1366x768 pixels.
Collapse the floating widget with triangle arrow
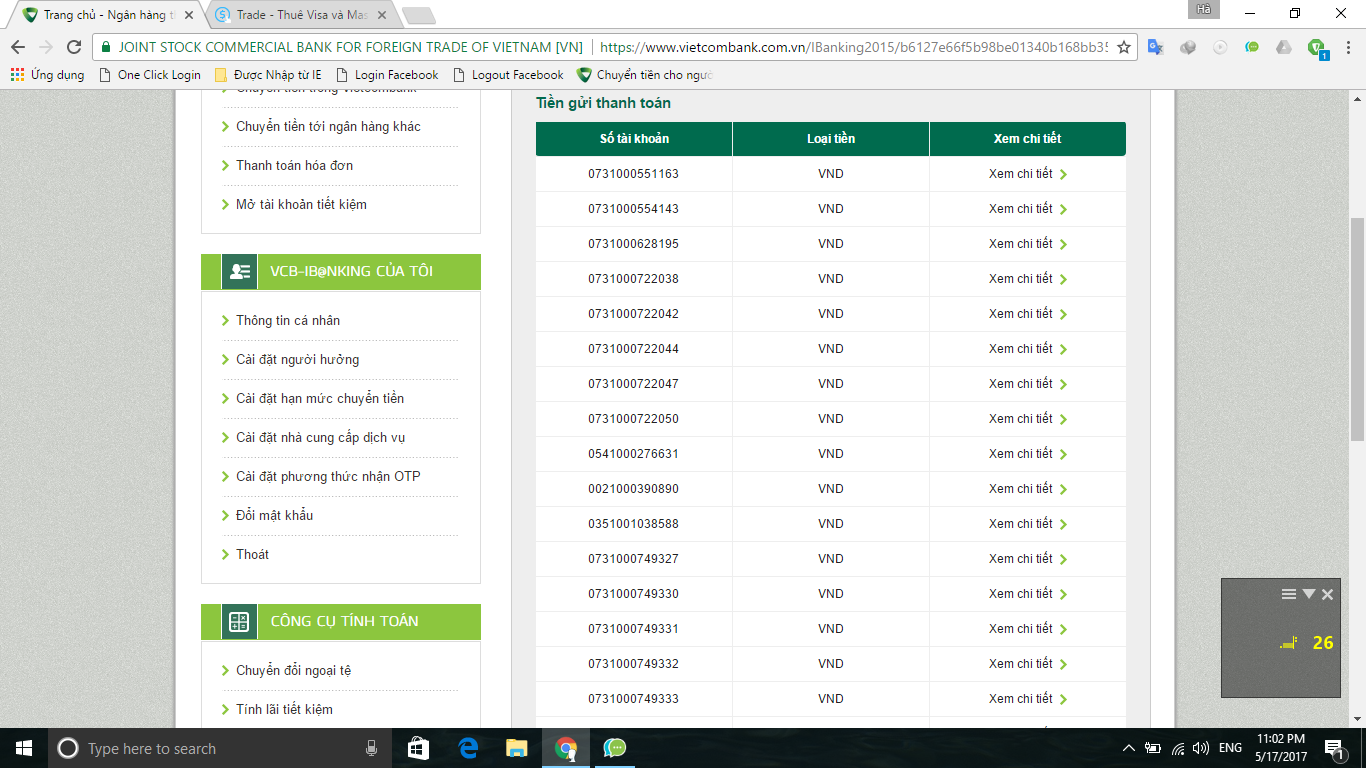(1308, 594)
